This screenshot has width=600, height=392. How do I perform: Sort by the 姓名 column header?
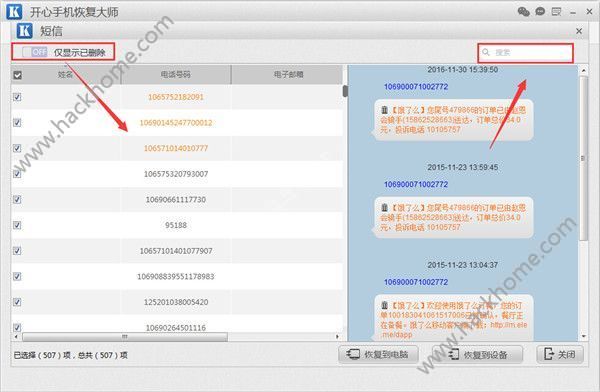pyautogui.click(x=65, y=74)
